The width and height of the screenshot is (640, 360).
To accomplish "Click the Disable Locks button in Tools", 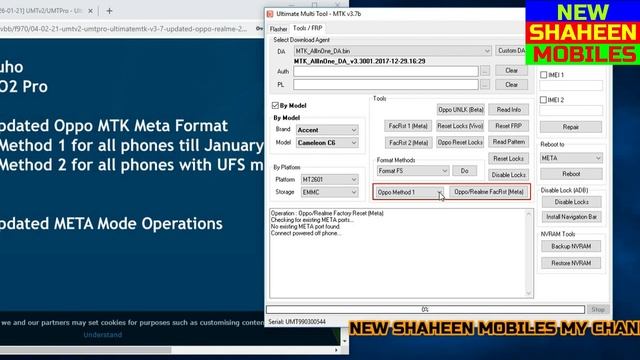I will [x=509, y=175].
